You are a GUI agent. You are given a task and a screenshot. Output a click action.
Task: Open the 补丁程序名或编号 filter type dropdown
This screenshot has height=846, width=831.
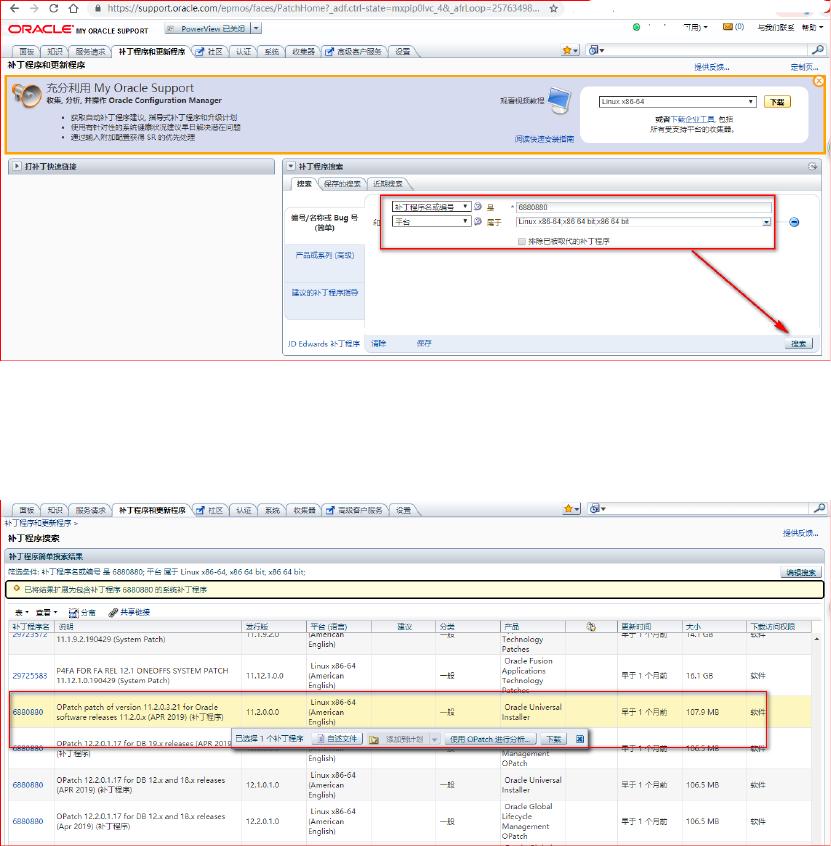click(x=431, y=207)
